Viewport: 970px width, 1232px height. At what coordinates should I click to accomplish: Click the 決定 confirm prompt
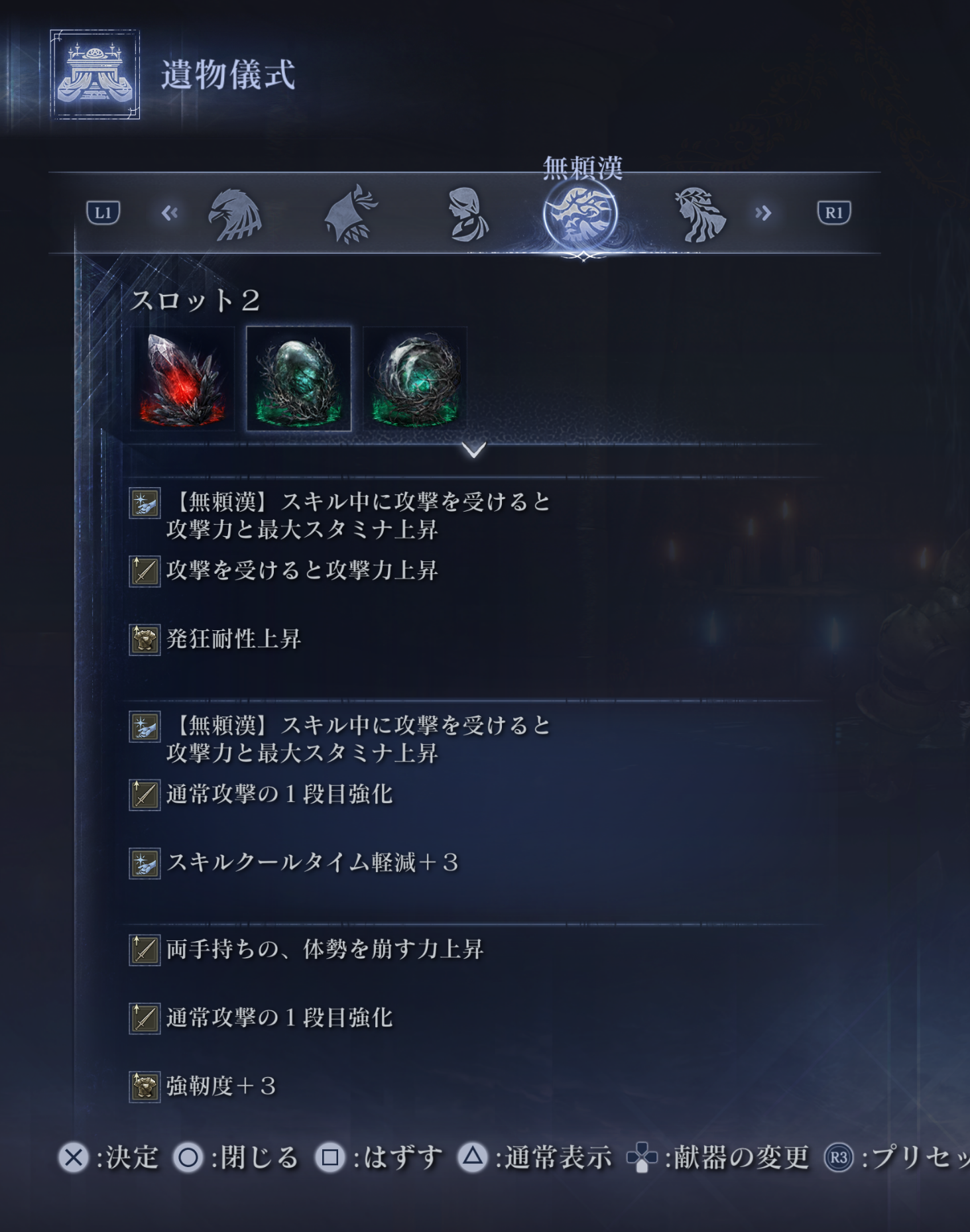tap(109, 1158)
